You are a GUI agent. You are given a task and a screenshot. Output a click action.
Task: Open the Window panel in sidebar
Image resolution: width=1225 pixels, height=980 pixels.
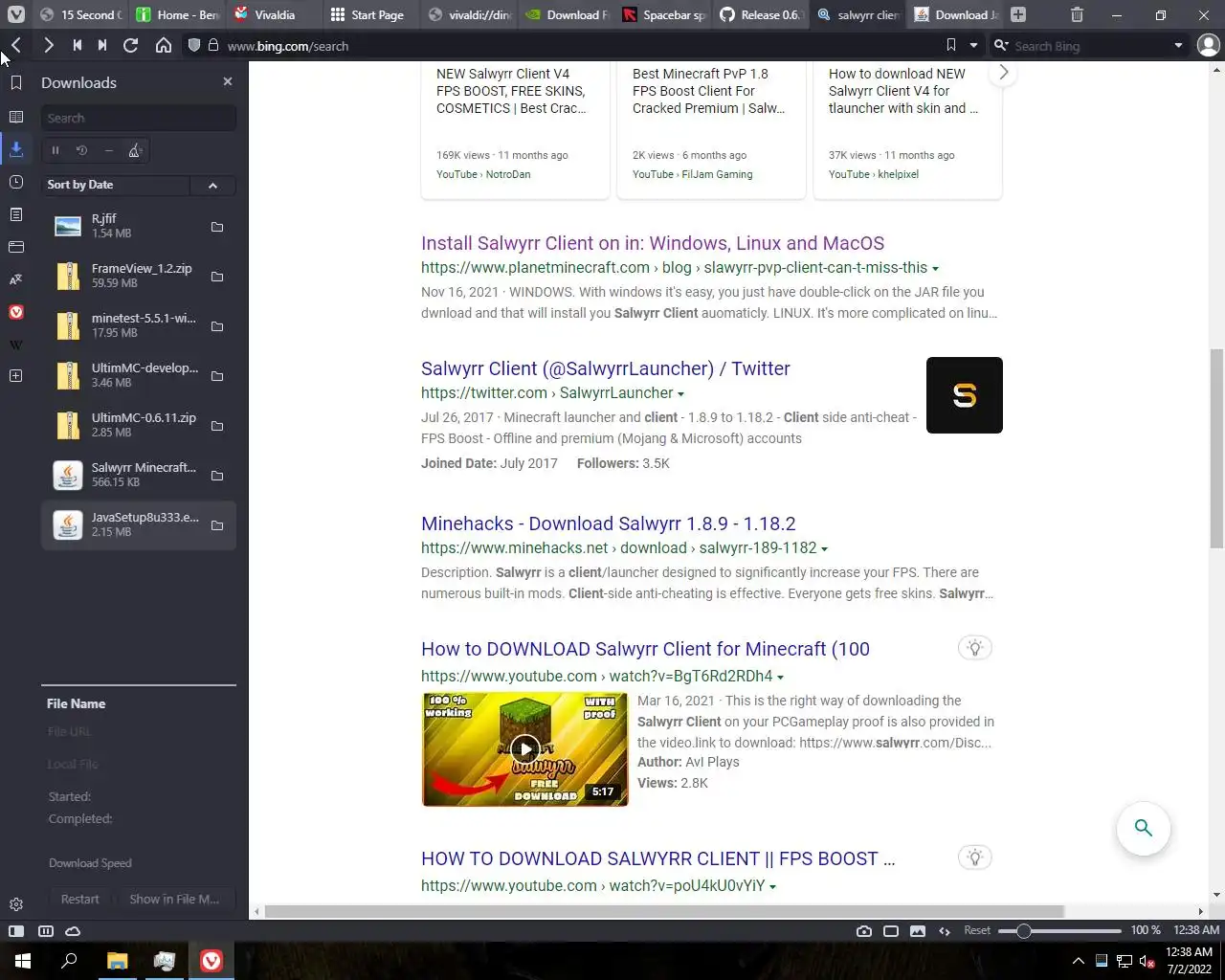pyautogui.click(x=16, y=247)
